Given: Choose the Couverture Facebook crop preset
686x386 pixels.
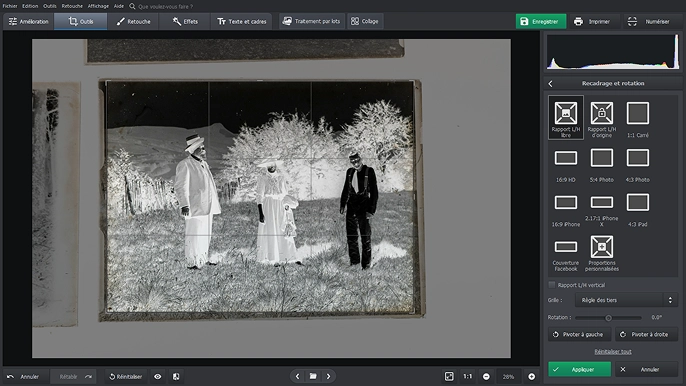Looking at the screenshot, I should click(x=566, y=255).
